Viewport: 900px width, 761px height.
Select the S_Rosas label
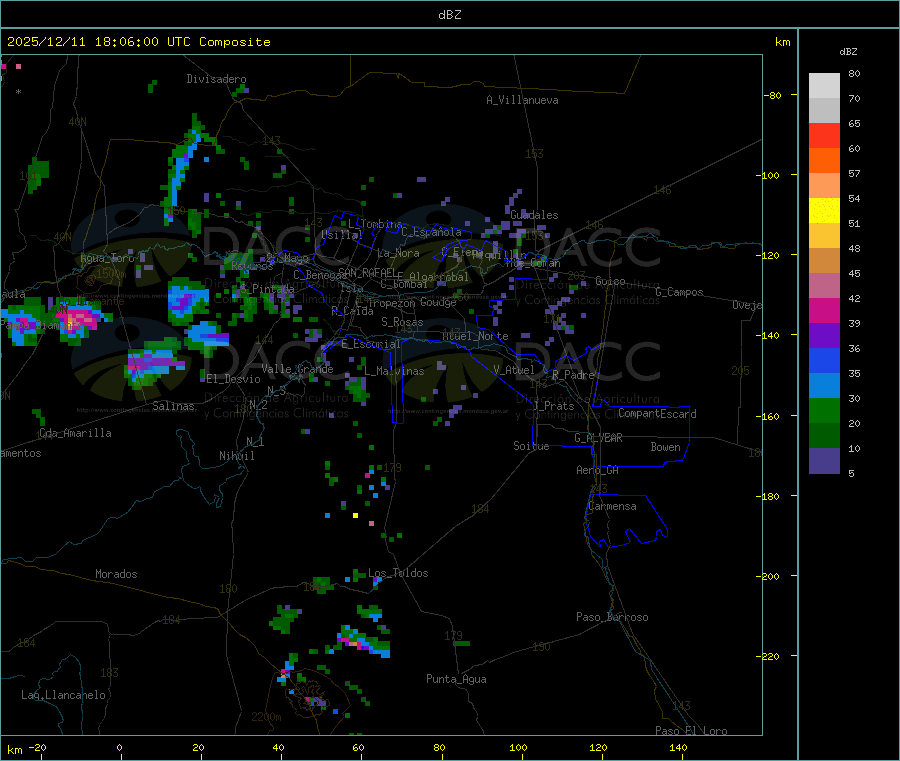coord(402,322)
